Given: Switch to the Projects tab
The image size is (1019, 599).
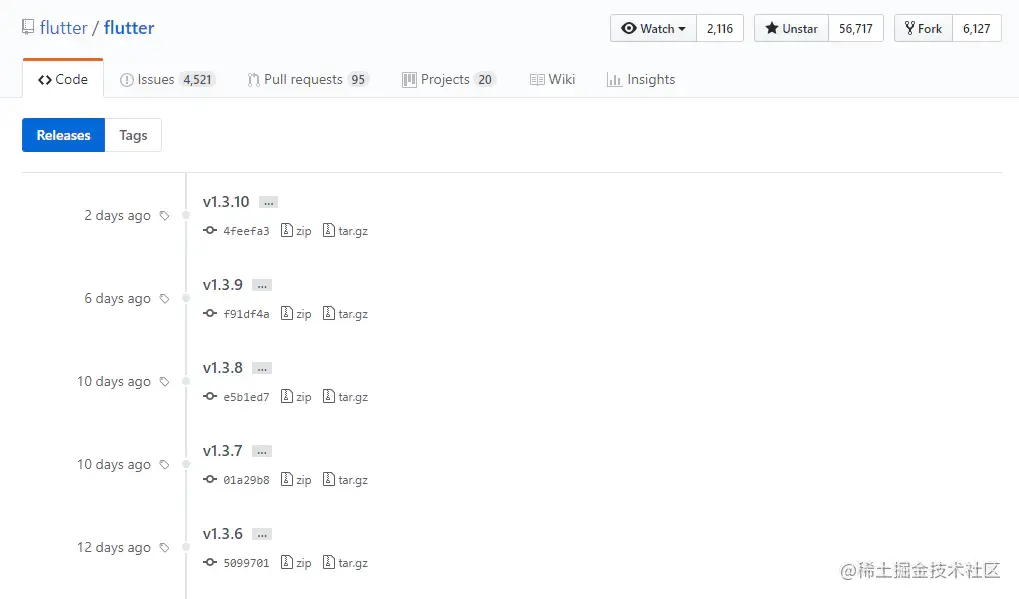Looking at the screenshot, I should pyautogui.click(x=449, y=79).
